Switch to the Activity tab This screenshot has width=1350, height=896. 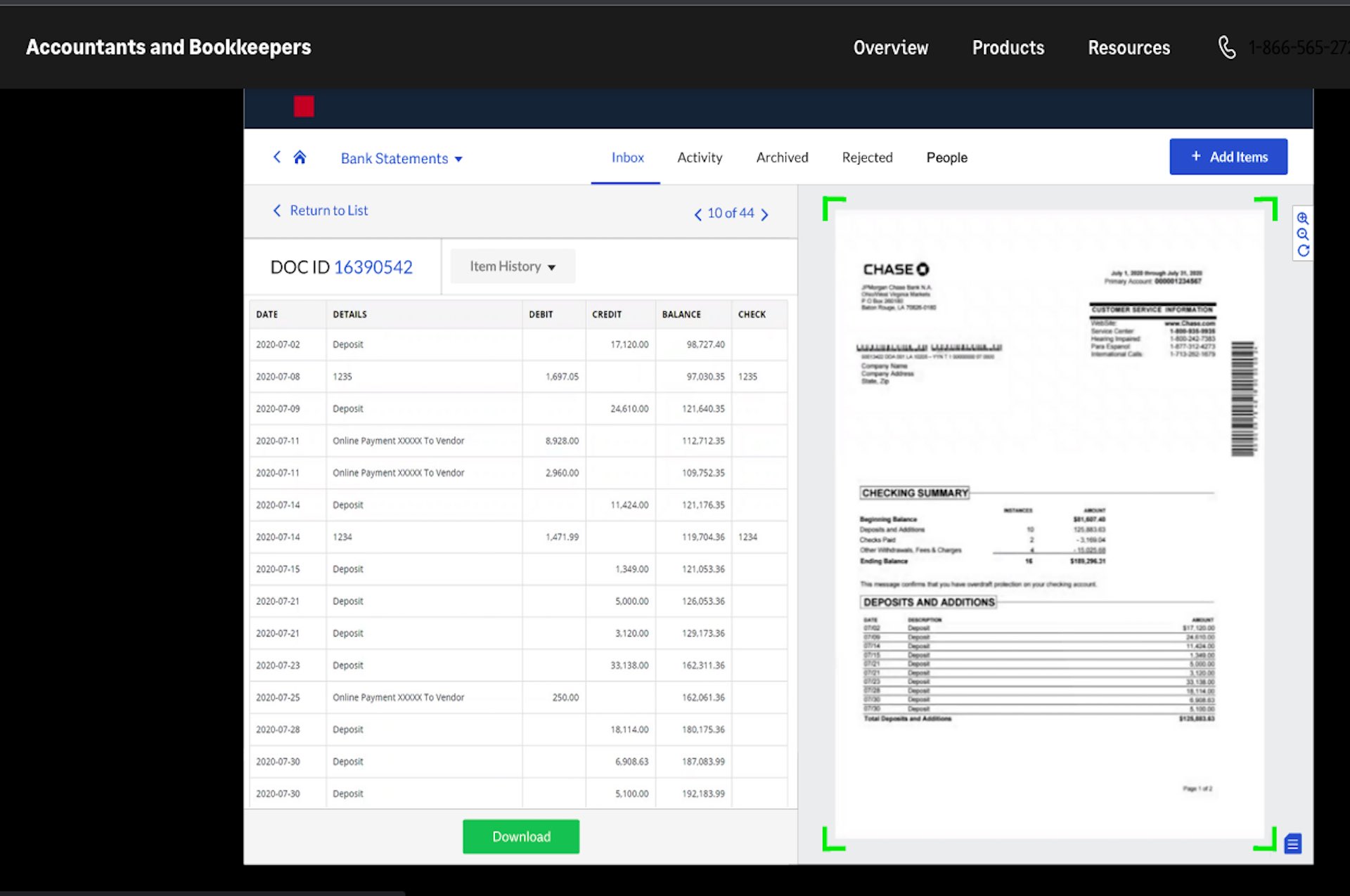700,157
